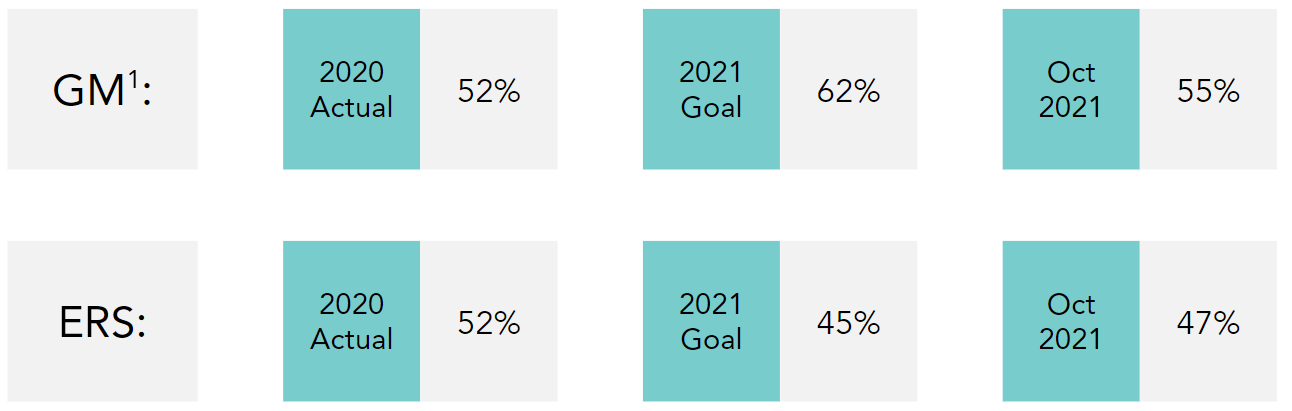Select the teal 2021 Goal box in ERS row

pyautogui.click(x=711, y=321)
